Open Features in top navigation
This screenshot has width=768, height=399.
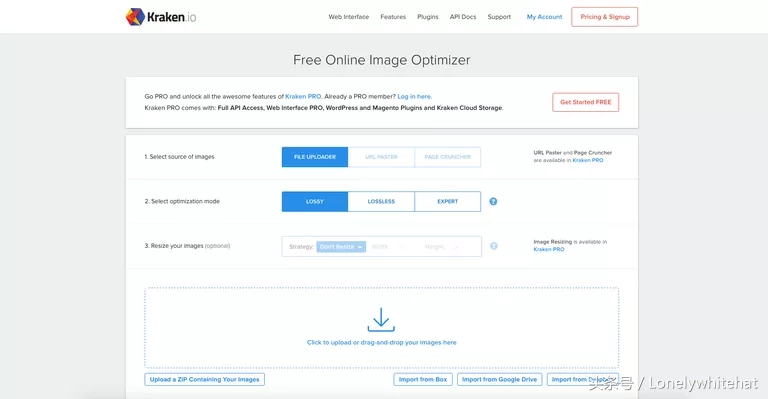[x=393, y=17]
